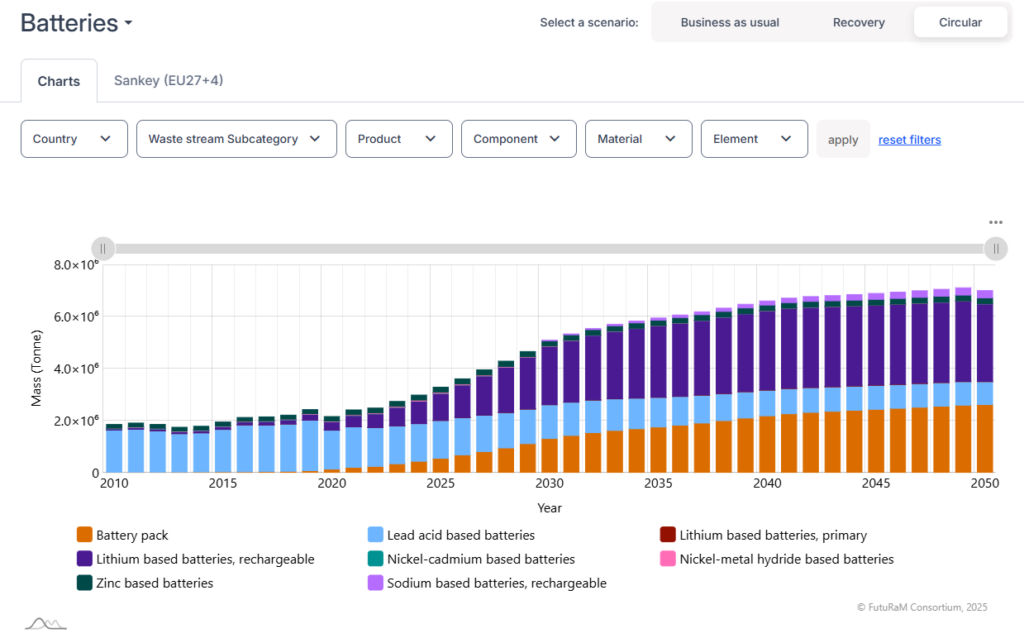Toggle Lithium based batteries, rechargeable legend

[195, 559]
